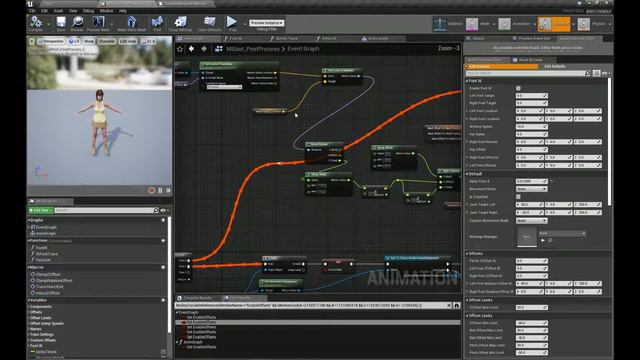
Task: Expand the Offset Limits variable category
Action: (x=29, y=318)
